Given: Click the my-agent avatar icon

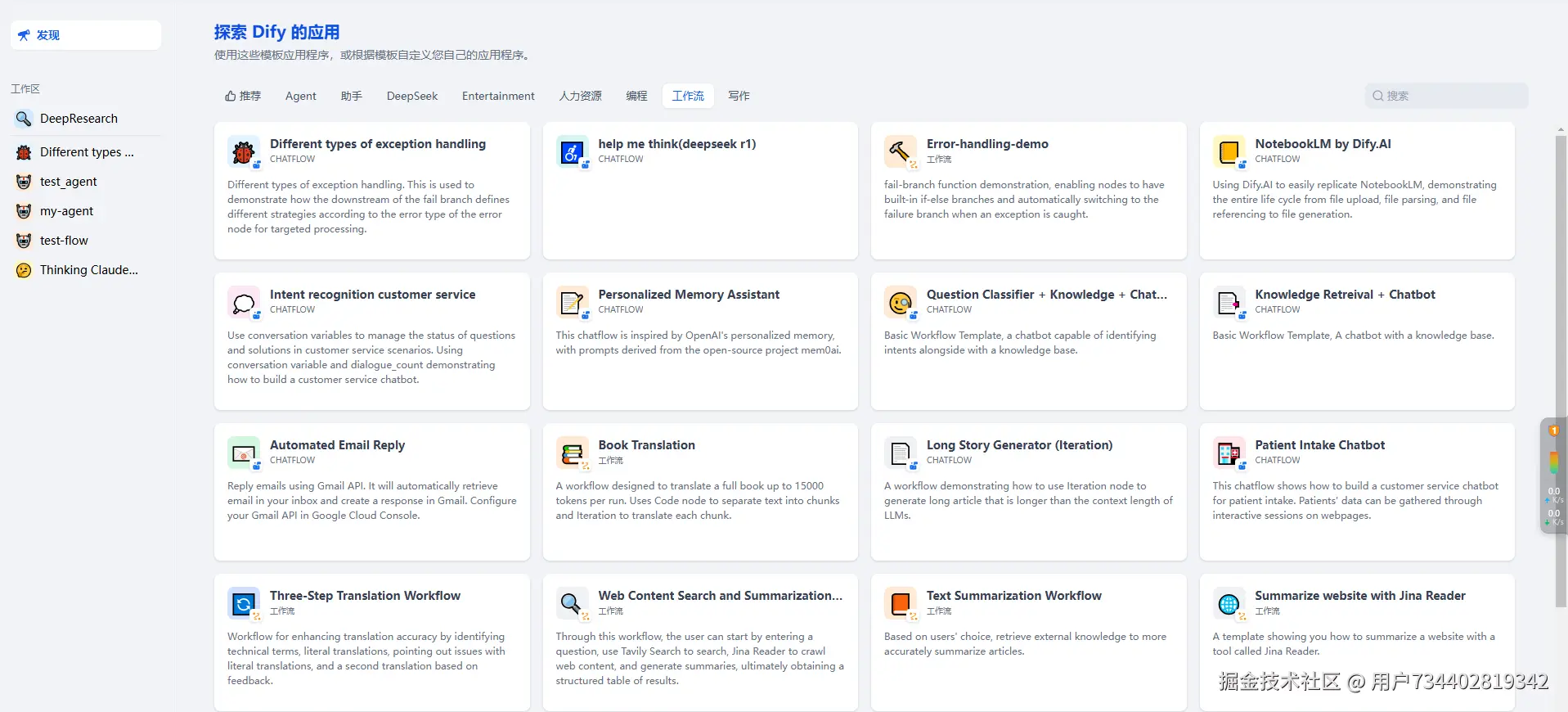Looking at the screenshot, I should pos(24,211).
